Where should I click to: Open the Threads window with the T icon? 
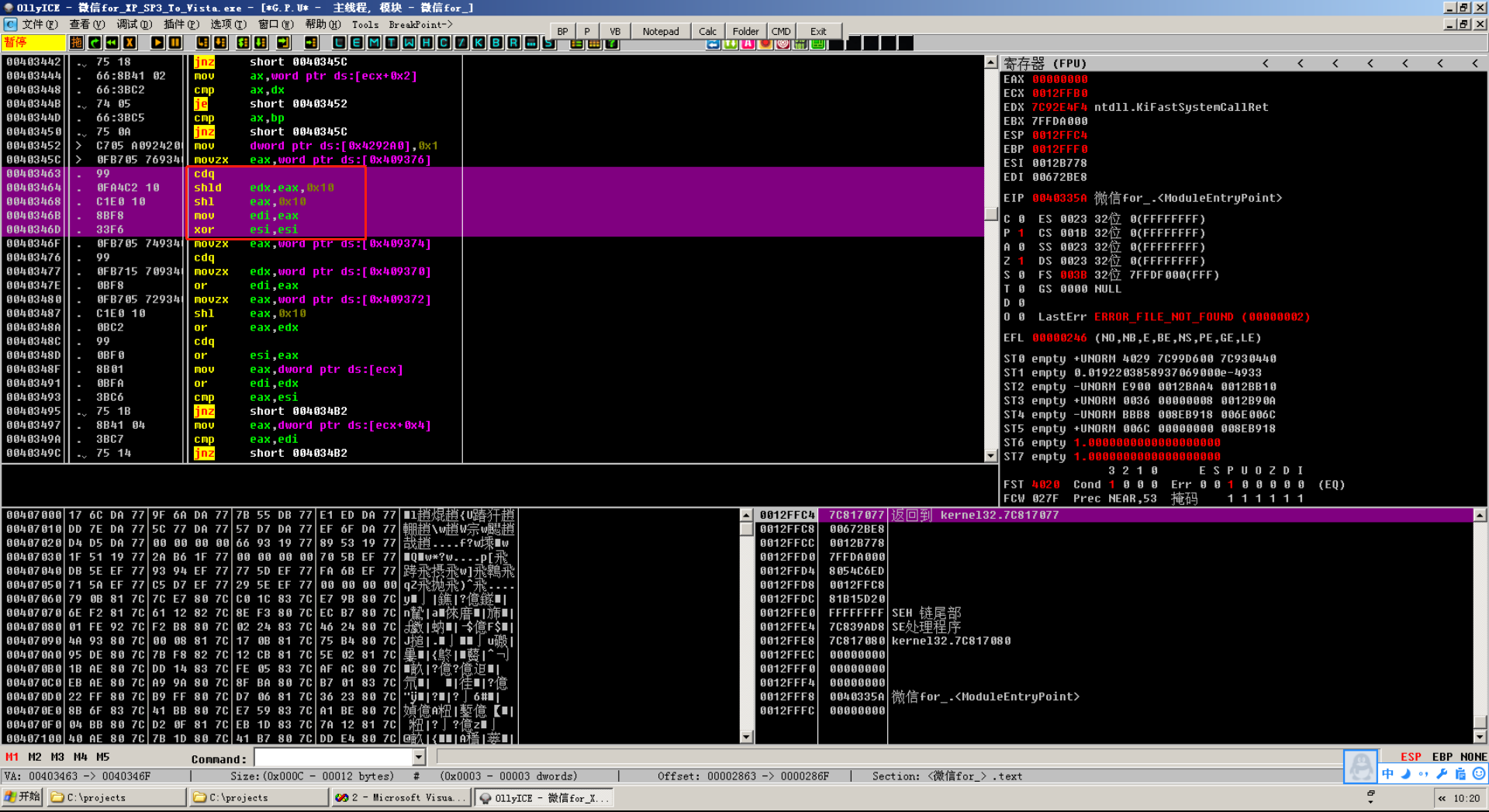(392, 43)
